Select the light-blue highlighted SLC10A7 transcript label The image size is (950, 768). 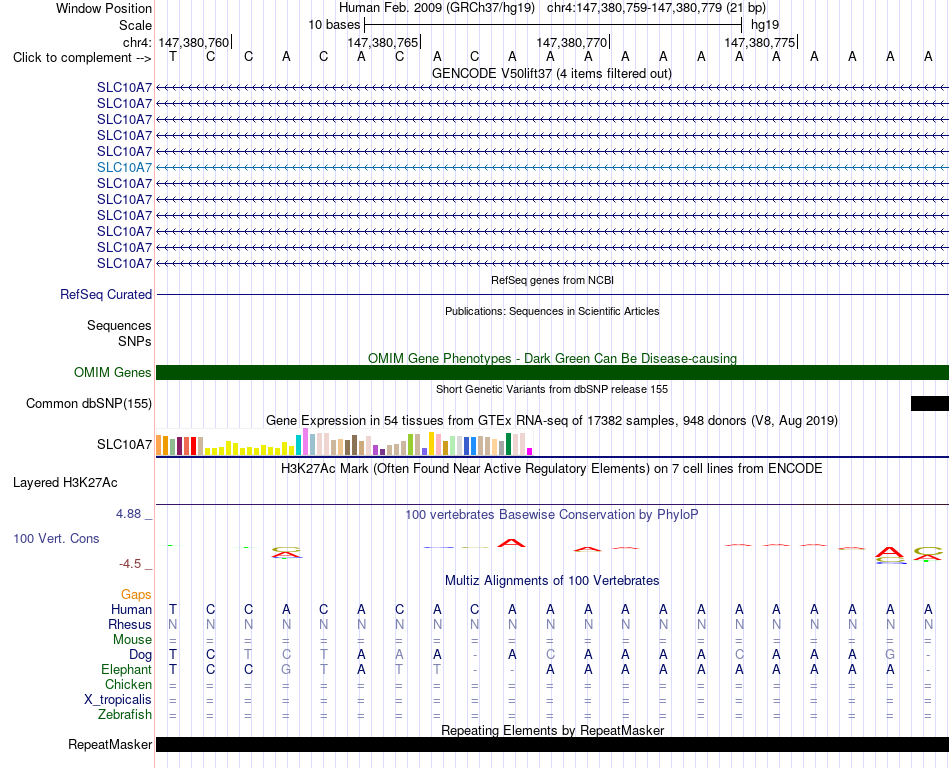tap(124, 167)
